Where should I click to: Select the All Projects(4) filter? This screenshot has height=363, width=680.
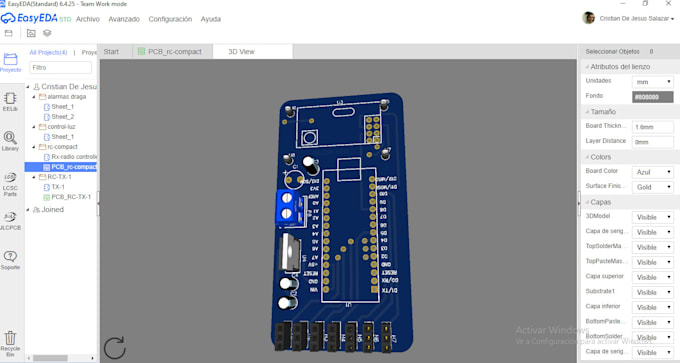48,52
